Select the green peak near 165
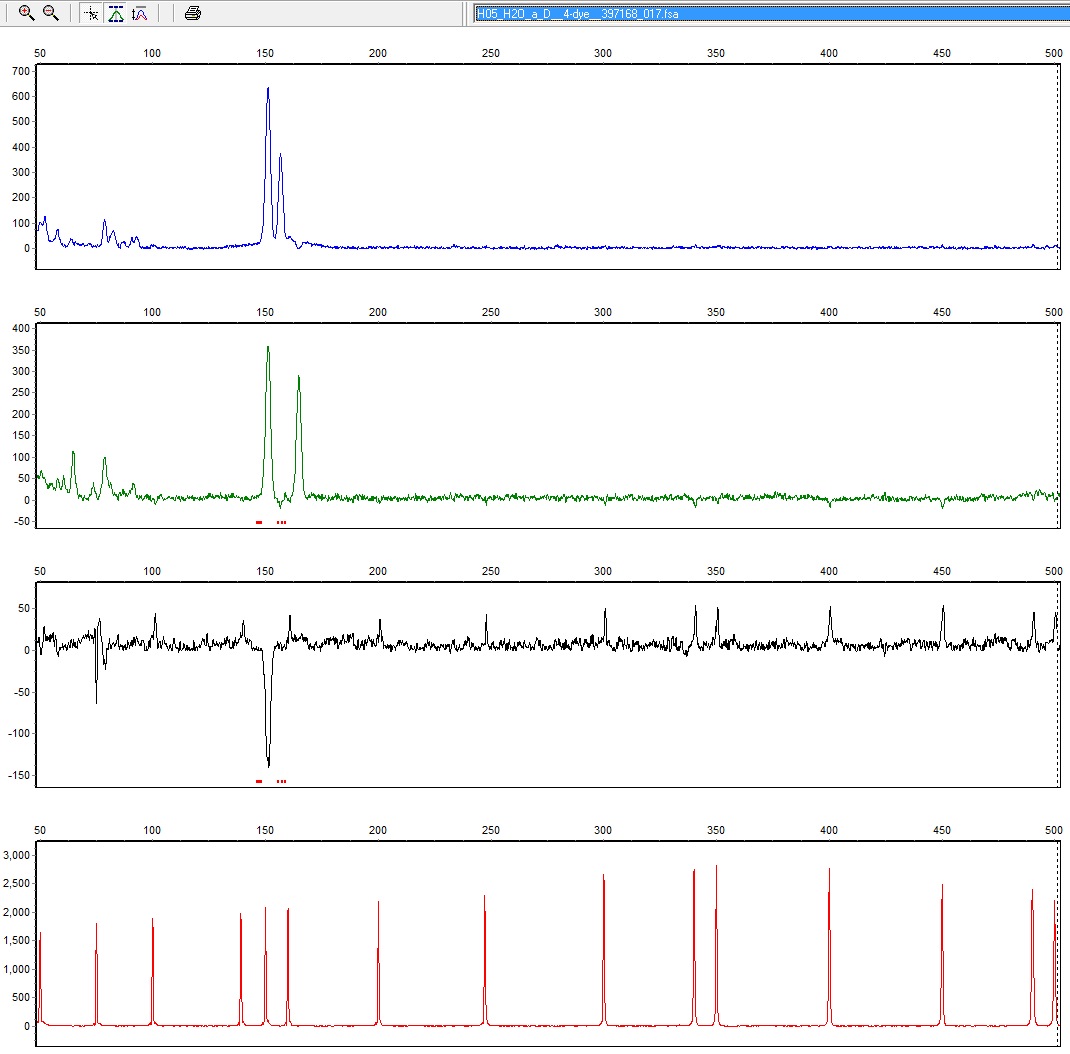 [299, 378]
